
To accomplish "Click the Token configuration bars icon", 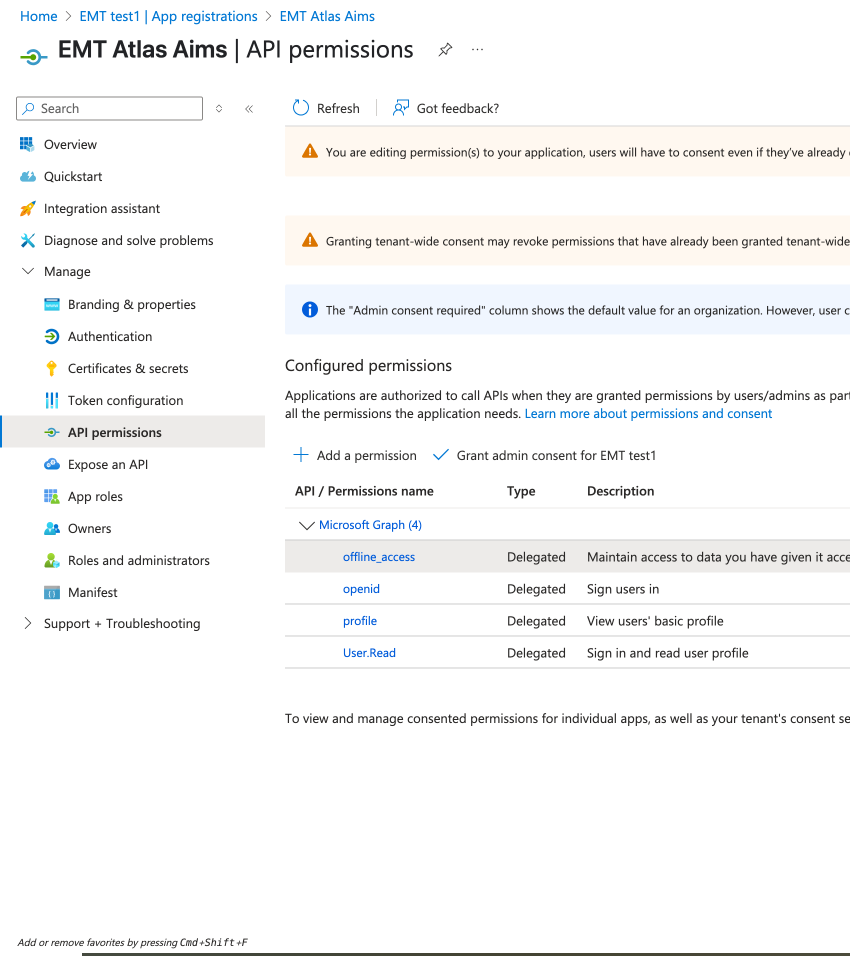I will 52,401.
